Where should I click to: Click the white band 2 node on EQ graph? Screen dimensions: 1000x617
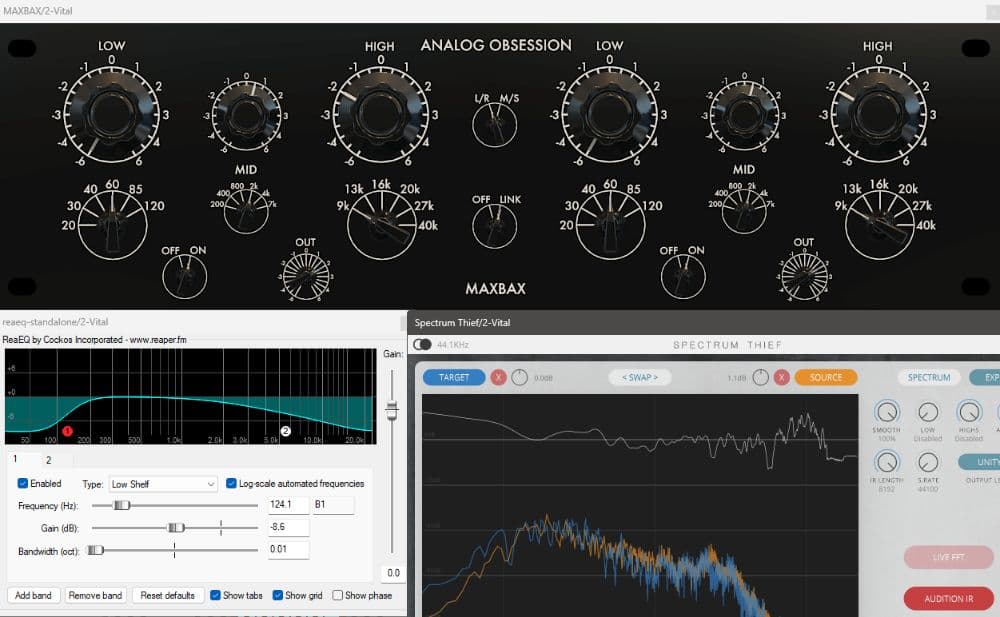coord(285,431)
